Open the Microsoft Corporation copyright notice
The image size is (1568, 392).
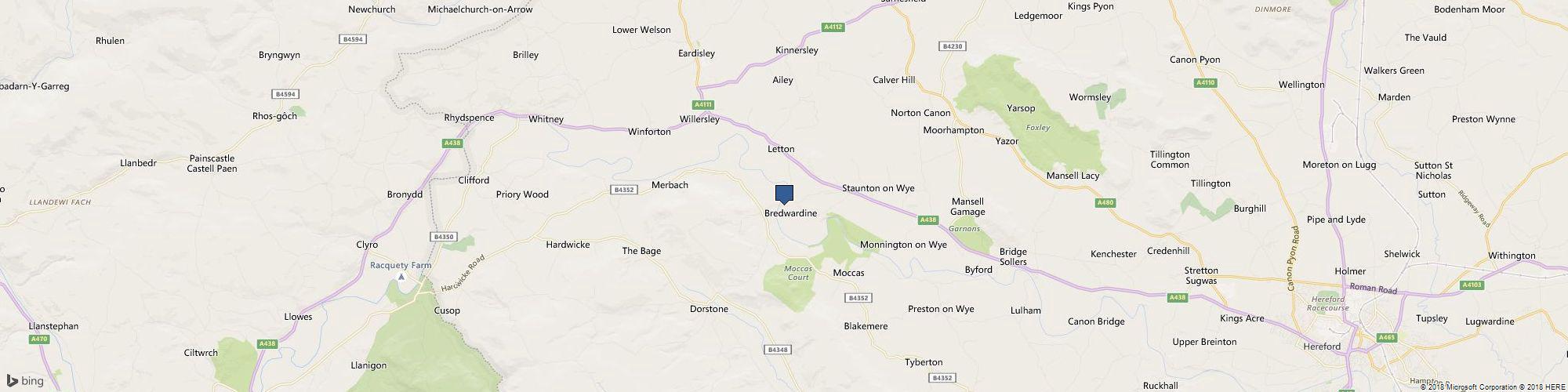[1468, 387]
